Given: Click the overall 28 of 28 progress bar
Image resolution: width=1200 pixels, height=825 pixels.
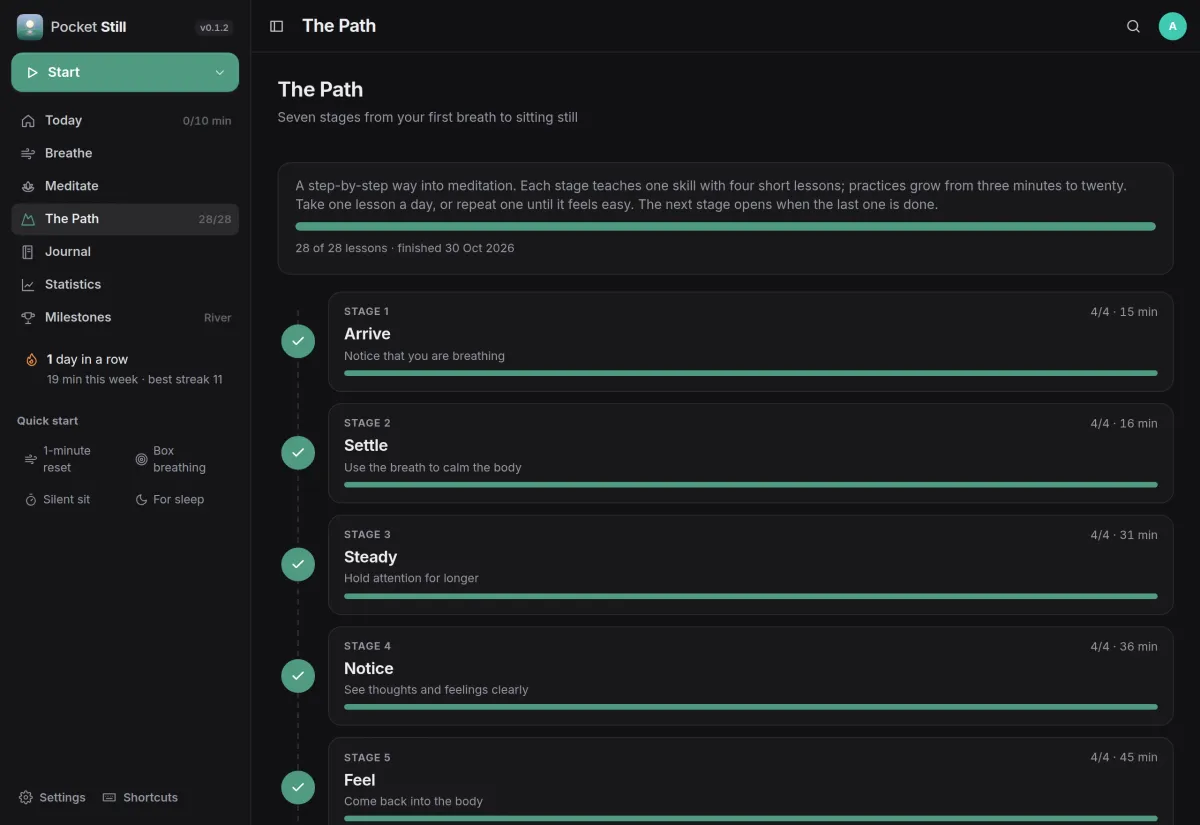Looking at the screenshot, I should point(725,227).
